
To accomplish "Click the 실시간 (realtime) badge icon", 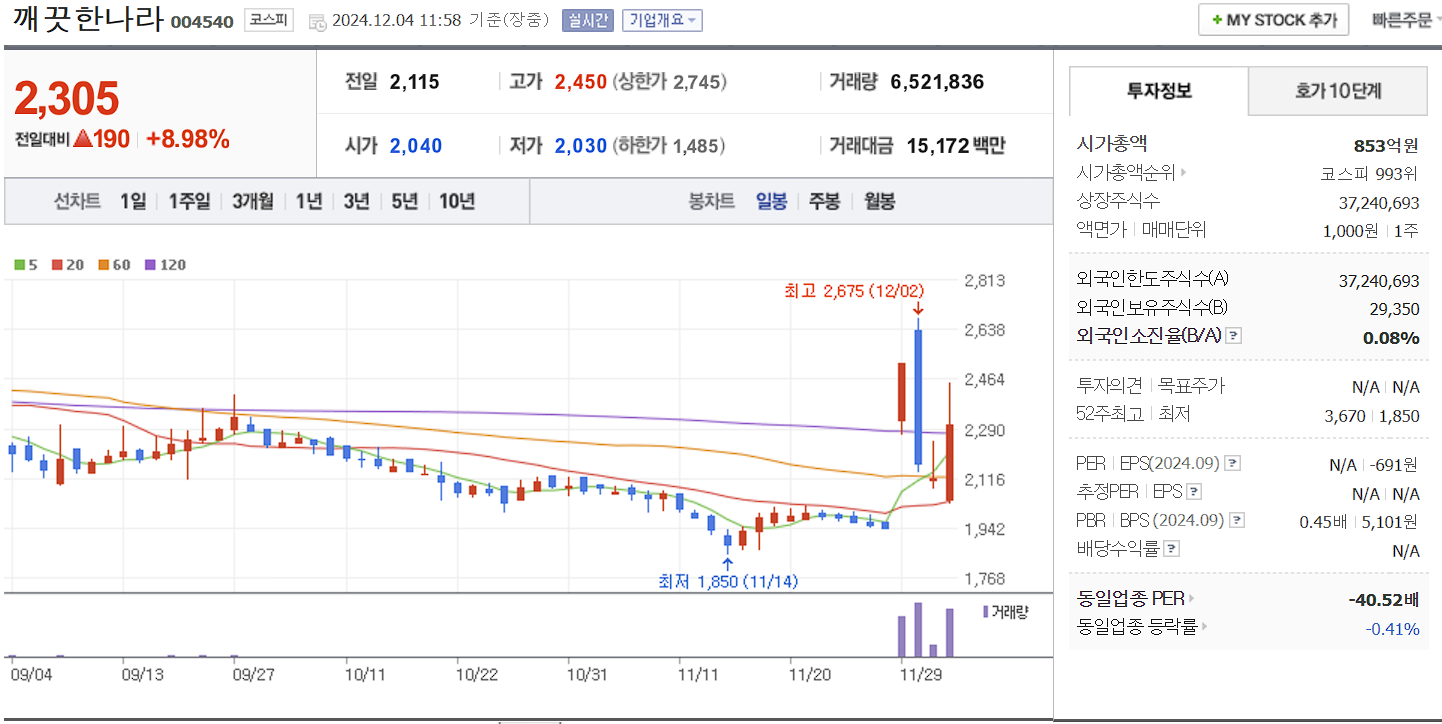I will [x=584, y=19].
